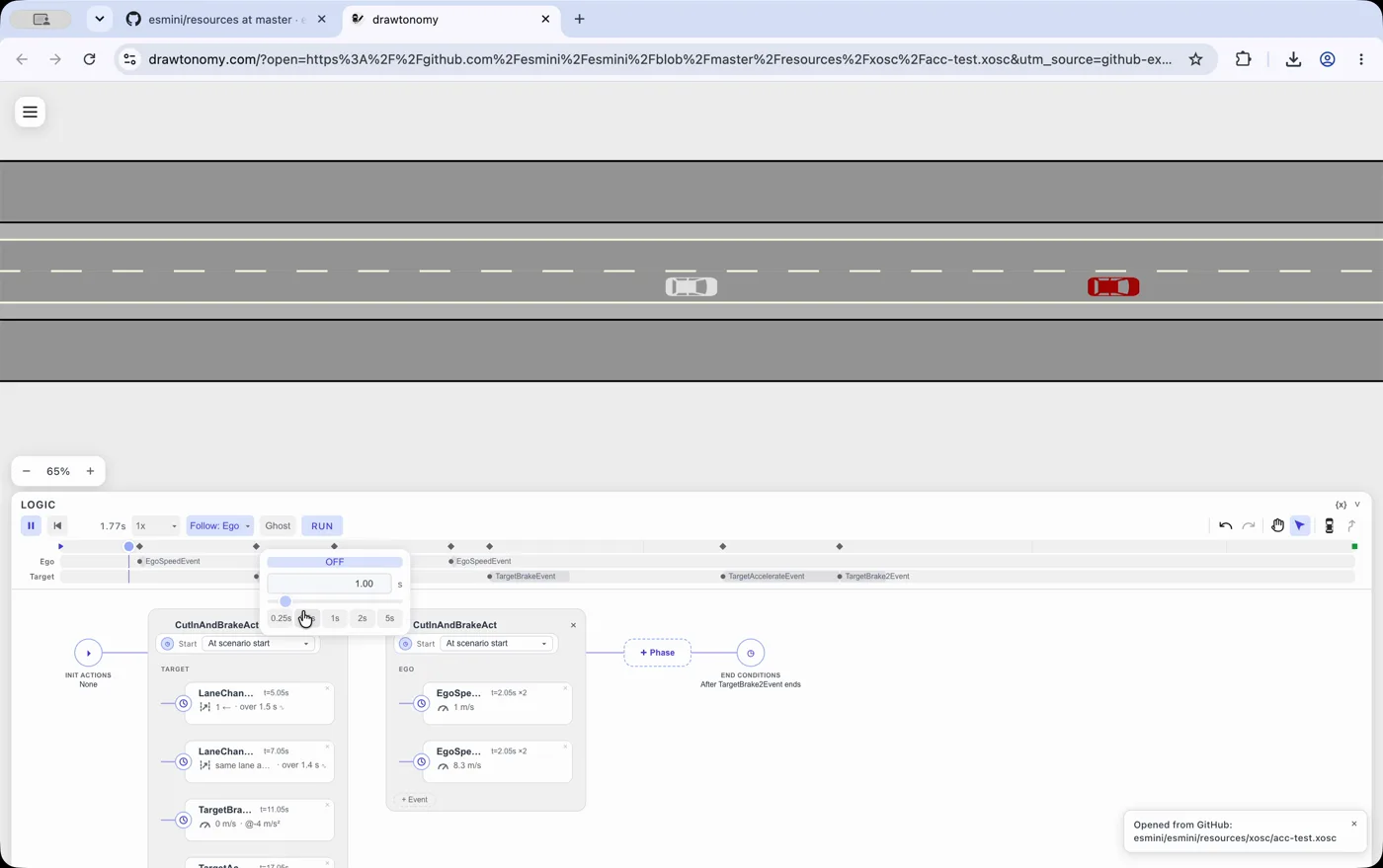Click the Init Actions play node
The width and height of the screenshot is (1383, 868).
pyautogui.click(x=88, y=653)
